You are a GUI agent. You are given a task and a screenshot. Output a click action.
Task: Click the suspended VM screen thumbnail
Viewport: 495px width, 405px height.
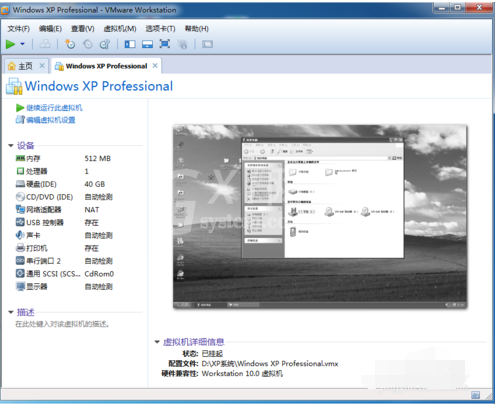pos(320,217)
